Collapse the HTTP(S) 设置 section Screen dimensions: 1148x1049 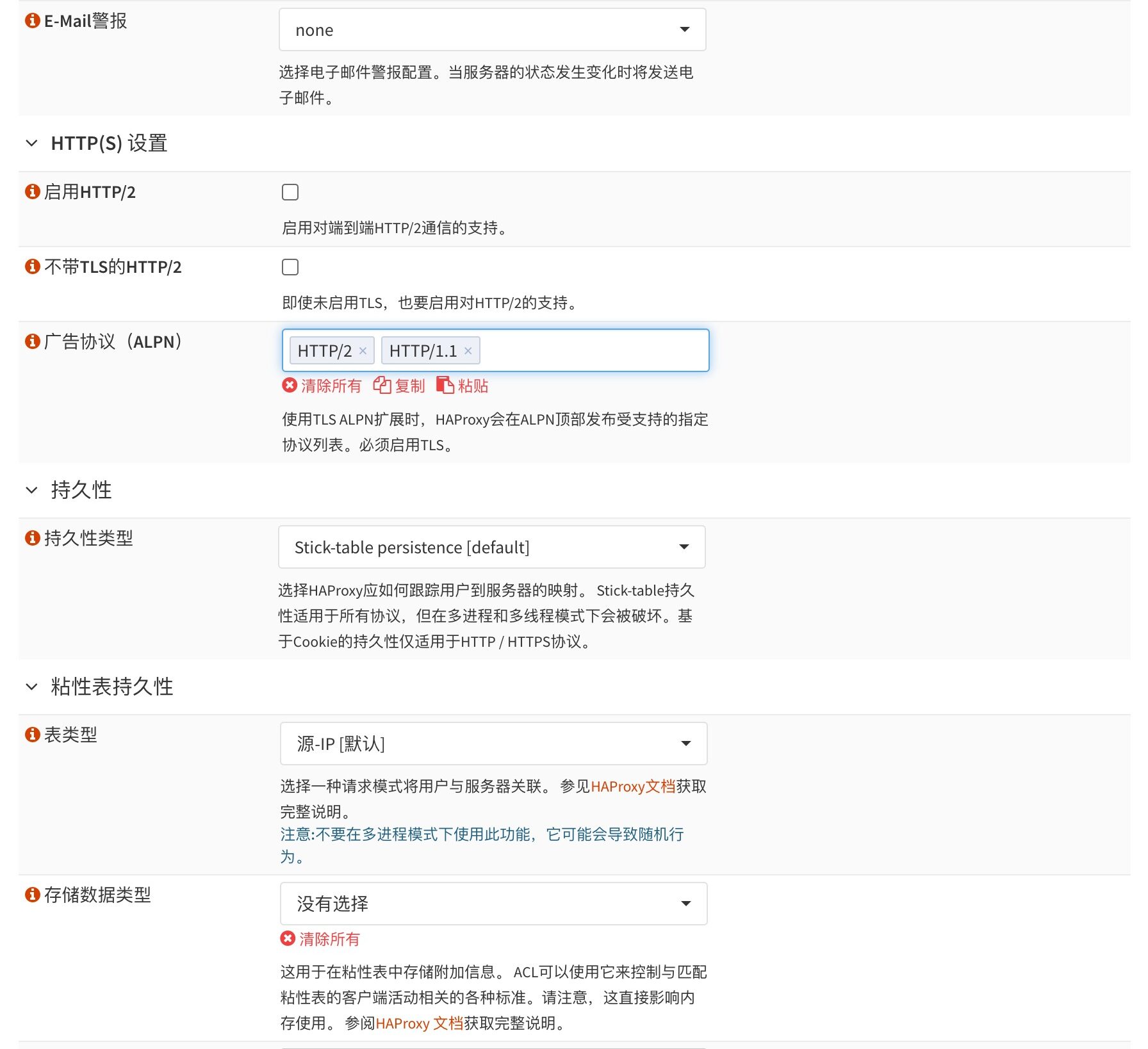(32, 143)
